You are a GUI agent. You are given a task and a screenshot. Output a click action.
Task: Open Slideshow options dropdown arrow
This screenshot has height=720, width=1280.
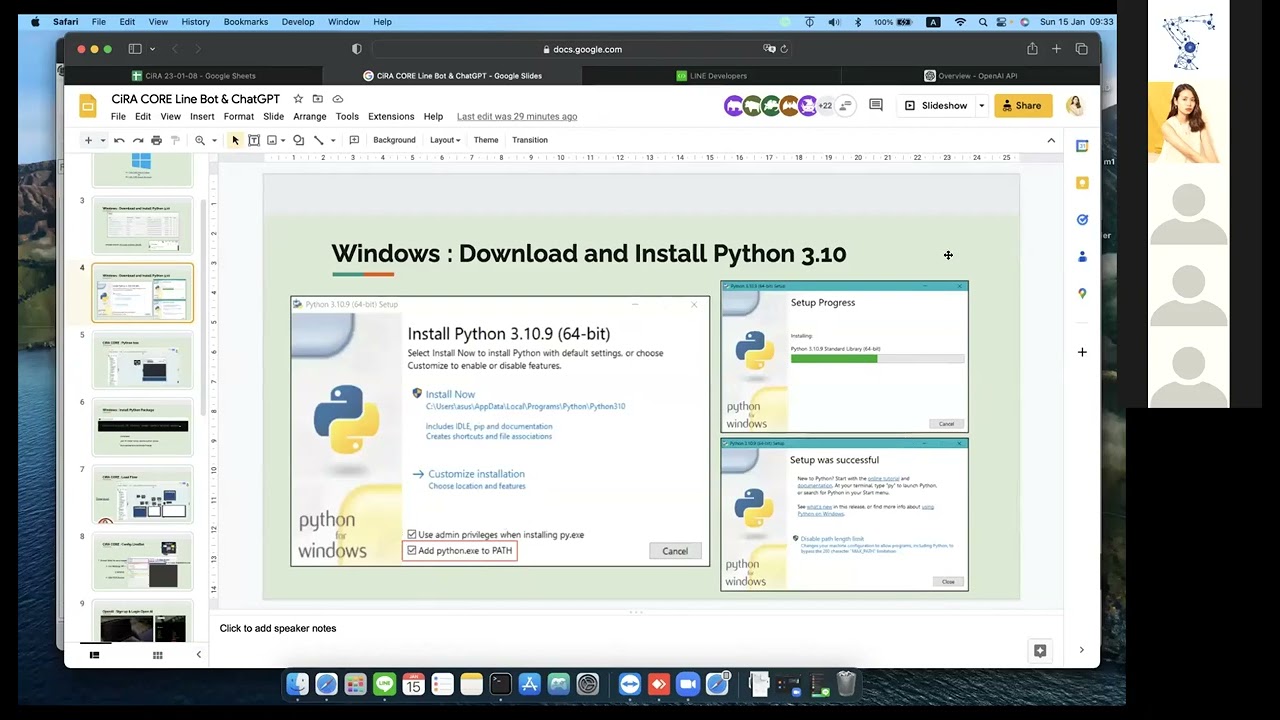982,105
